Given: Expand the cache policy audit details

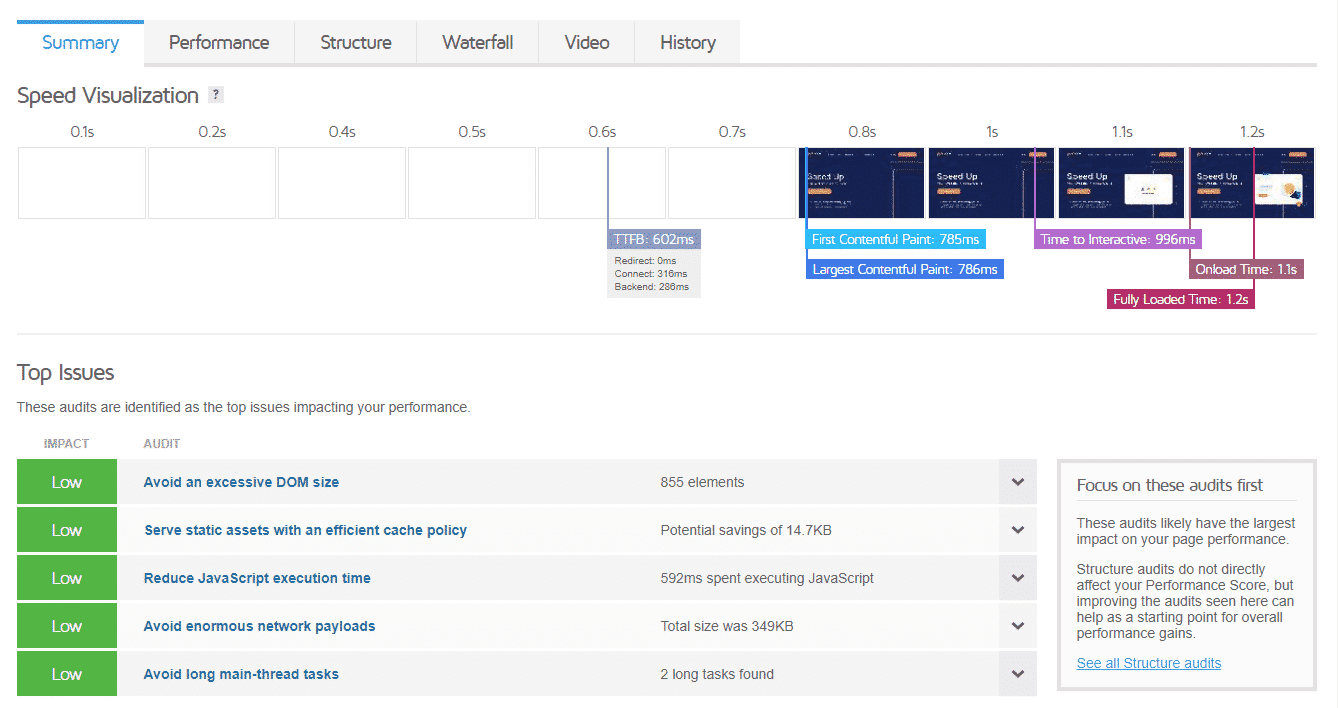Looking at the screenshot, I should click(x=1017, y=529).
